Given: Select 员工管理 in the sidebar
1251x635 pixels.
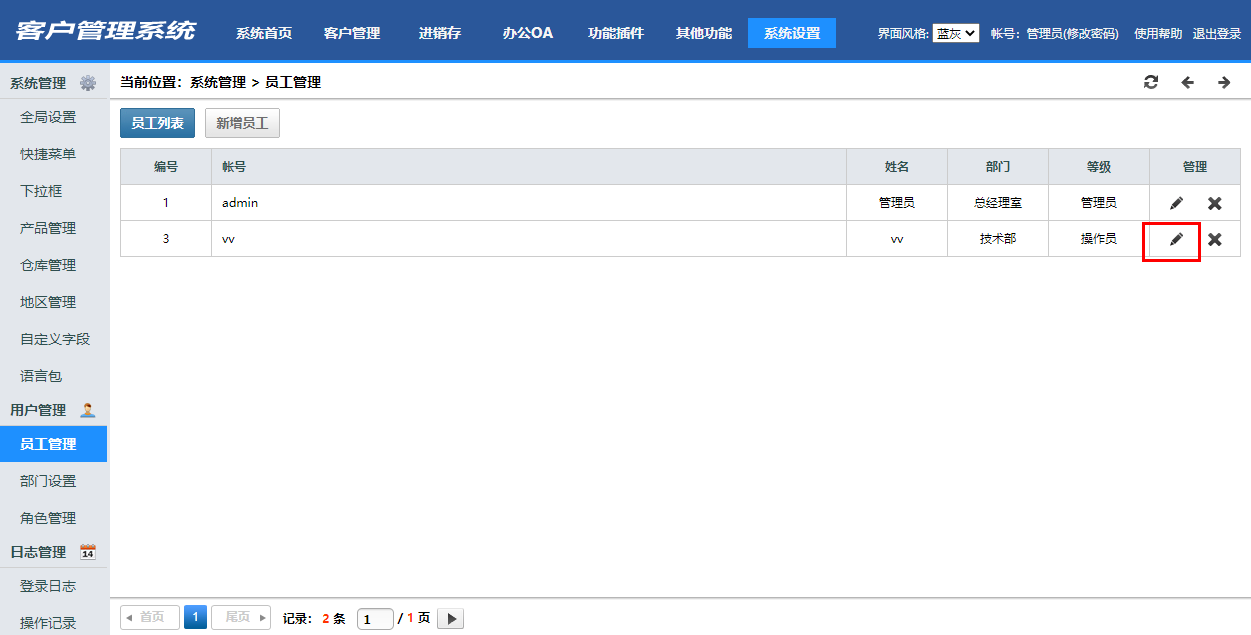Looking at the screenshot, I should [53, 444].
